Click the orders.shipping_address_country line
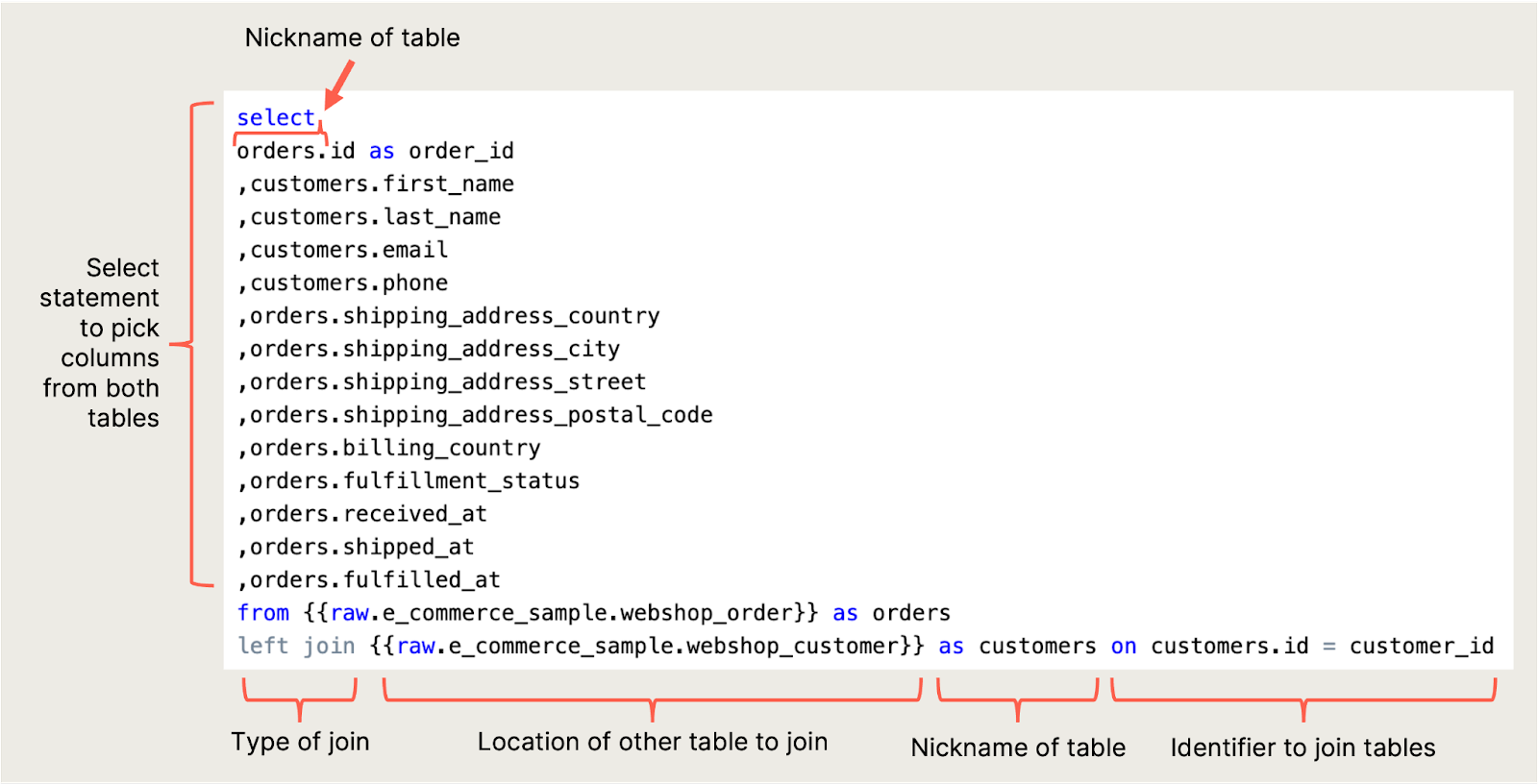Viewport: 1538px width, 784px height. point(449,316)
